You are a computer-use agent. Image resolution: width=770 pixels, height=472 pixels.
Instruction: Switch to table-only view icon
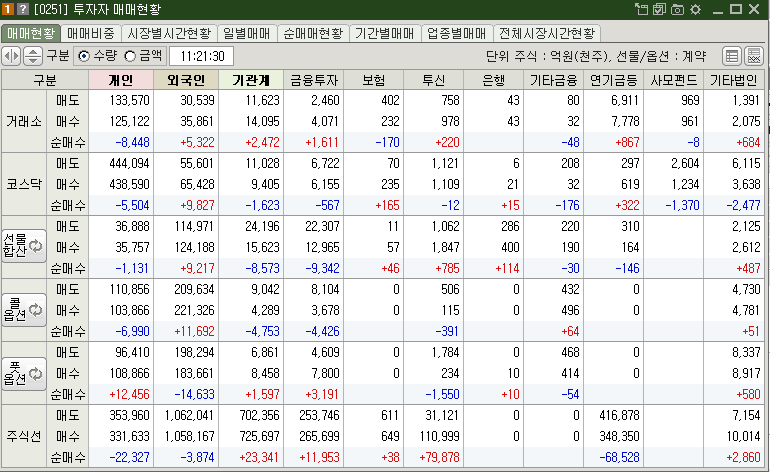[x=732, y=56]
